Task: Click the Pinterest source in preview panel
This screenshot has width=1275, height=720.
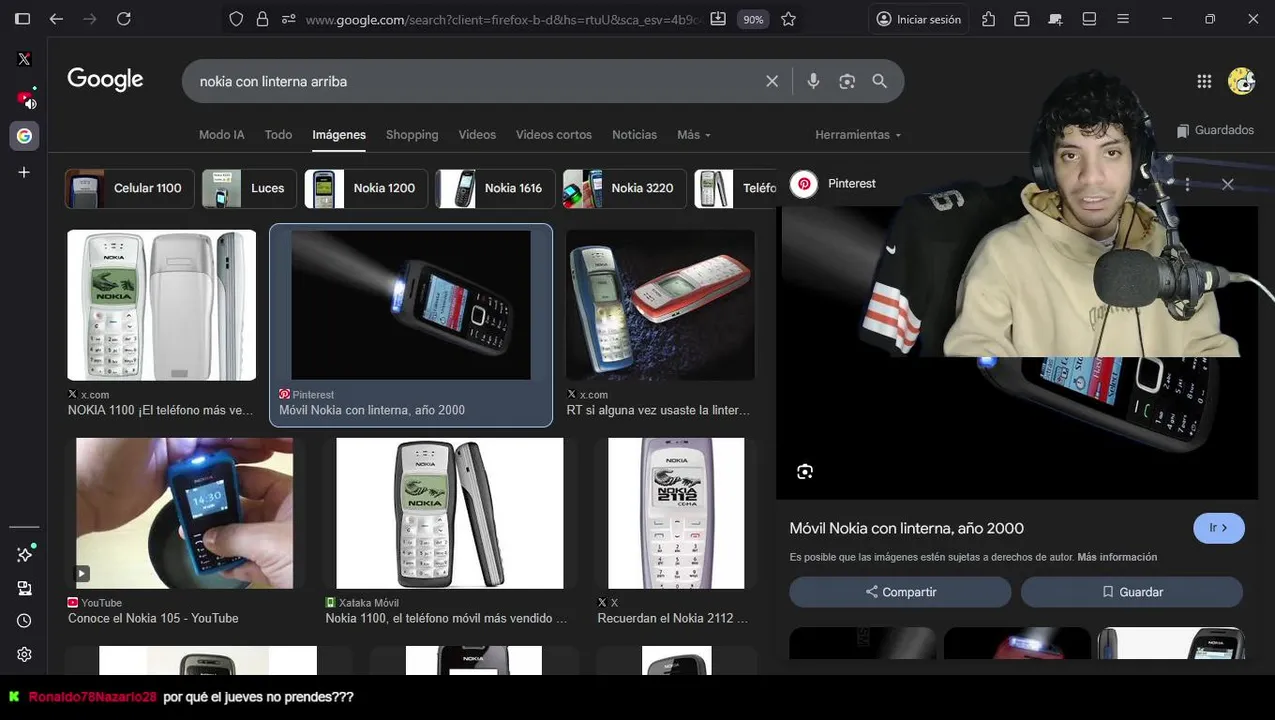Action: coord(833,184)
